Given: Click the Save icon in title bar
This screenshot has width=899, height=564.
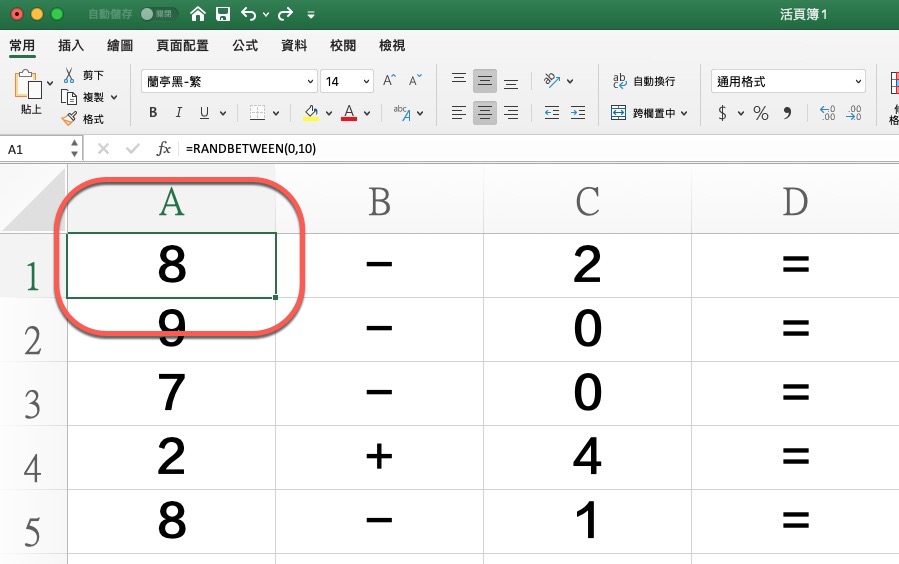Looking at the screenshot, I should pyautogui.click(x=223, y=15).
